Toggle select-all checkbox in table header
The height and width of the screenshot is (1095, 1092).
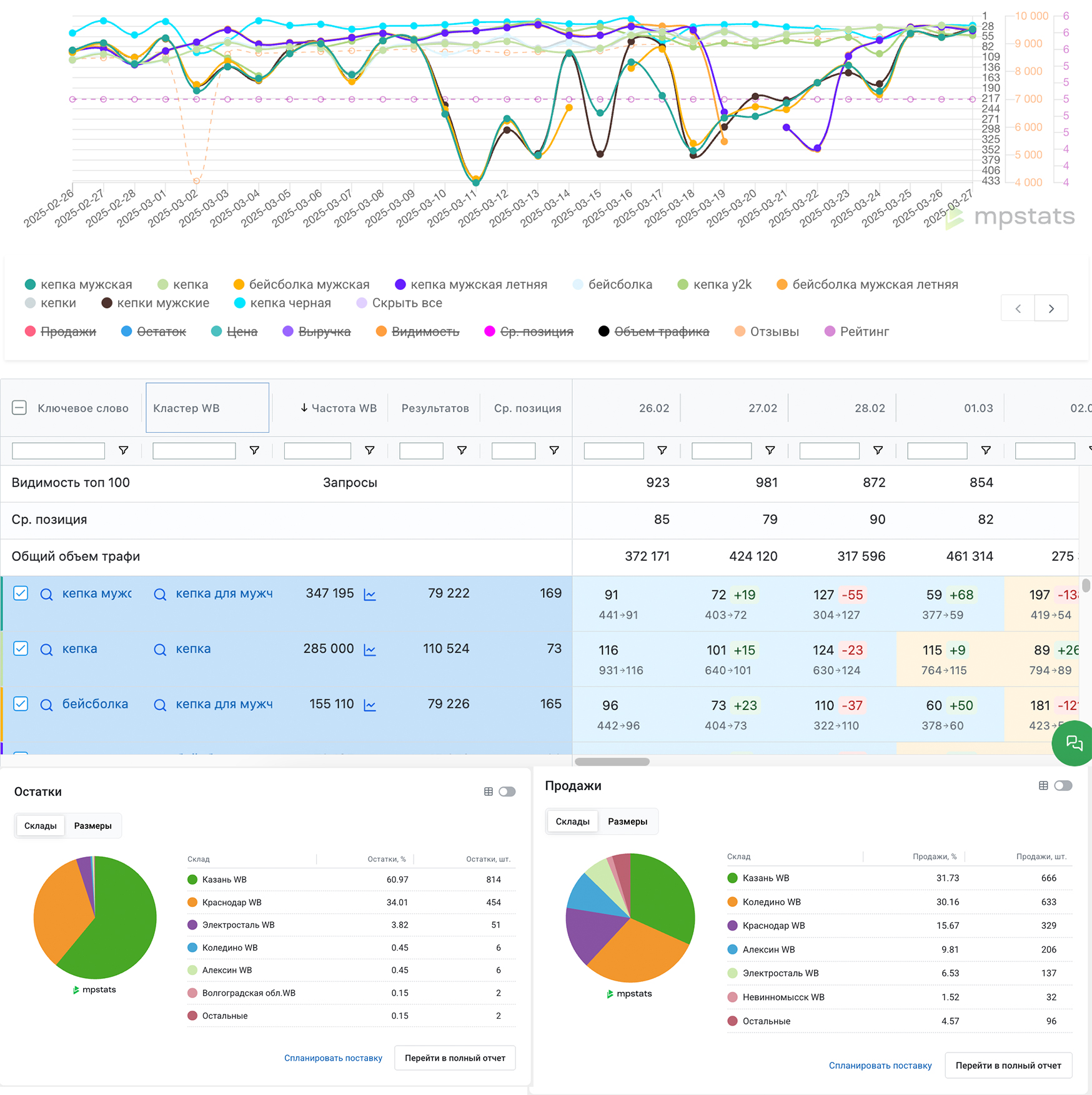[19, 408]
